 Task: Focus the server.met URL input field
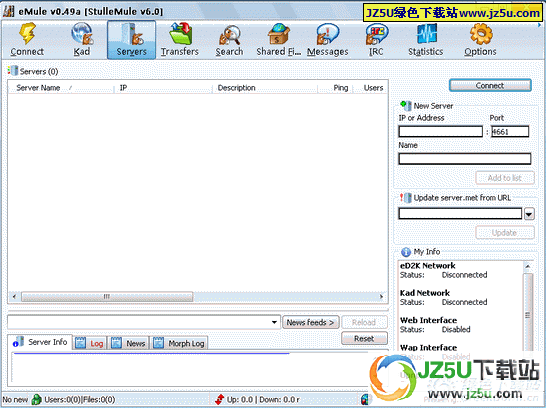point(460,213)
